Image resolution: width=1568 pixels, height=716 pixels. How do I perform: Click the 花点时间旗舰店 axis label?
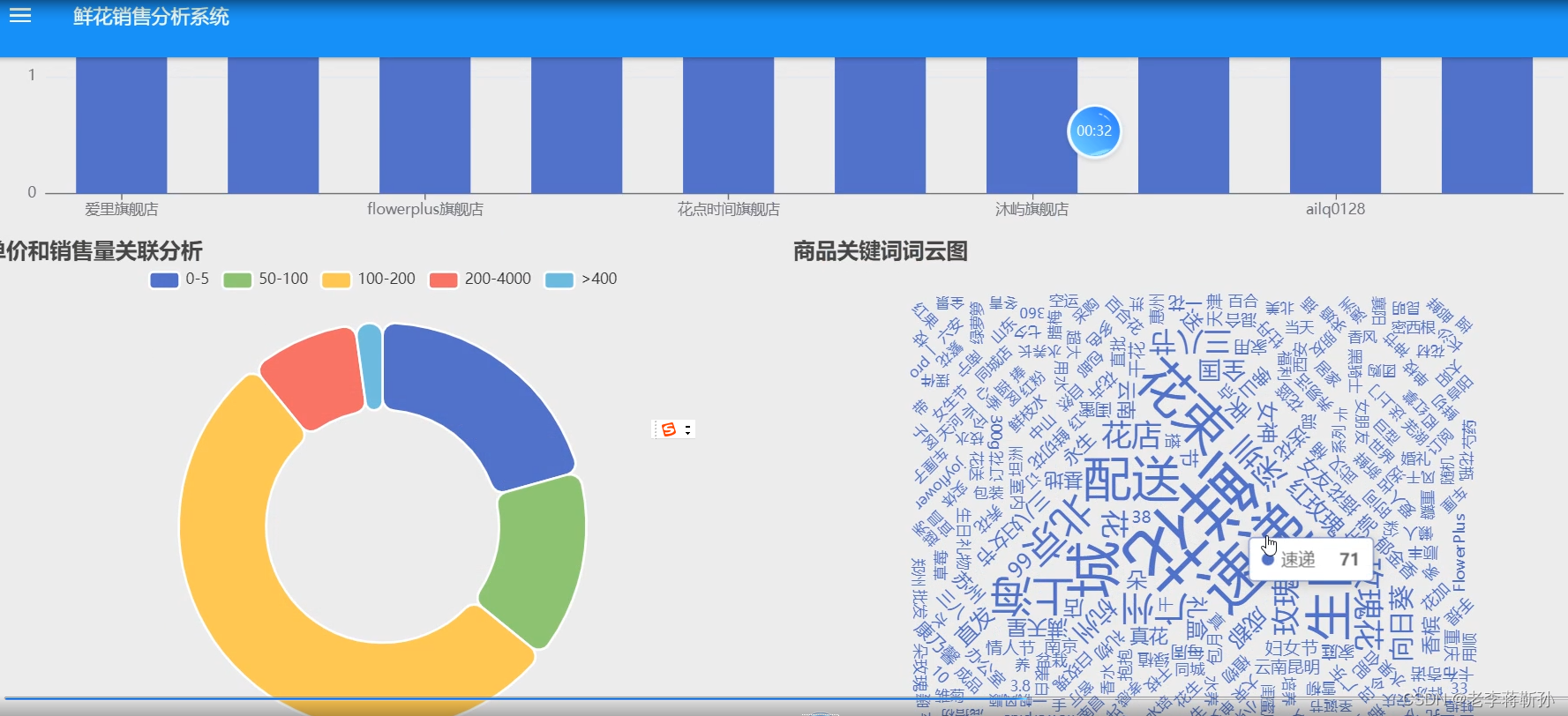pyautogui.click(x=729, y=210)
